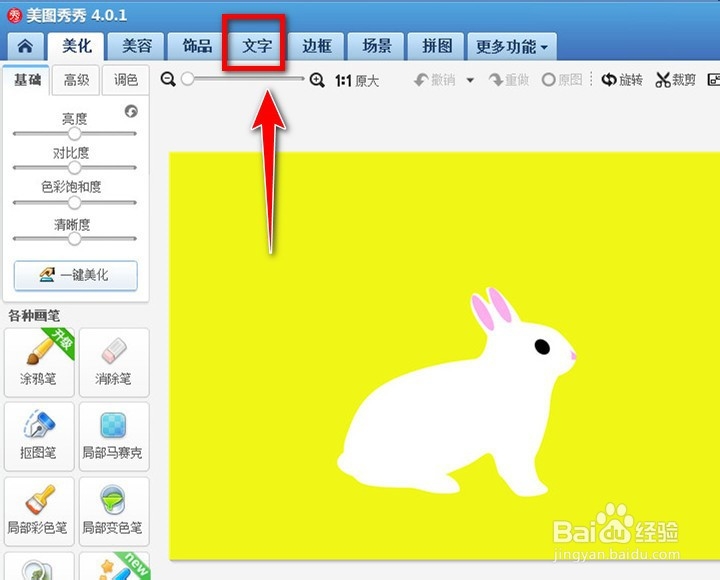The image size is (720, 580).
Task: Open the home tab icon
Action: pos(25,46)
